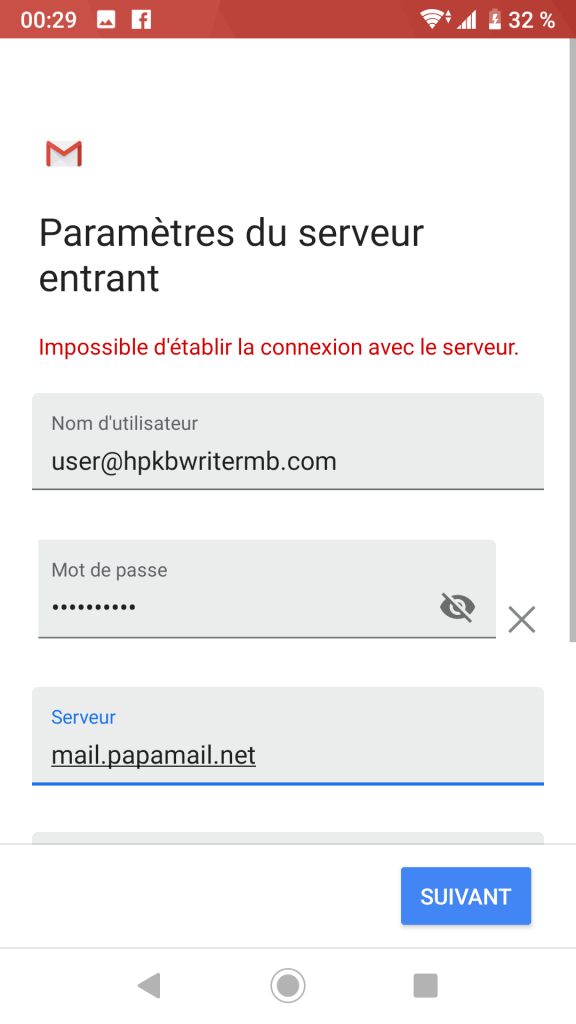Click the Paramètres du serveur entrant heading
This screenshot has height=1024, width=576.
click(231, 255)
